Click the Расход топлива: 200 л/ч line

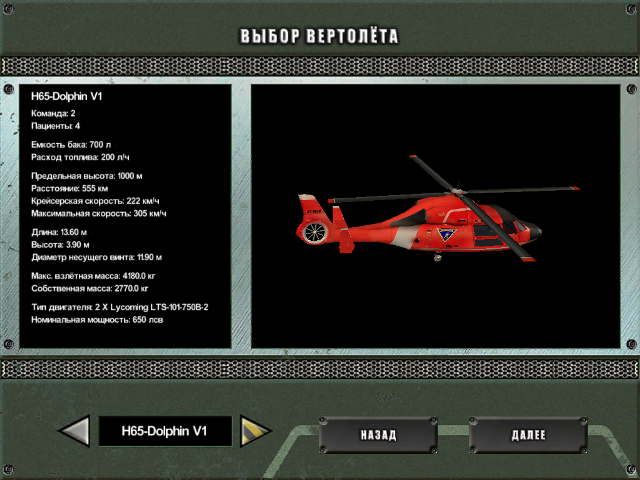(x=82, y=157)
